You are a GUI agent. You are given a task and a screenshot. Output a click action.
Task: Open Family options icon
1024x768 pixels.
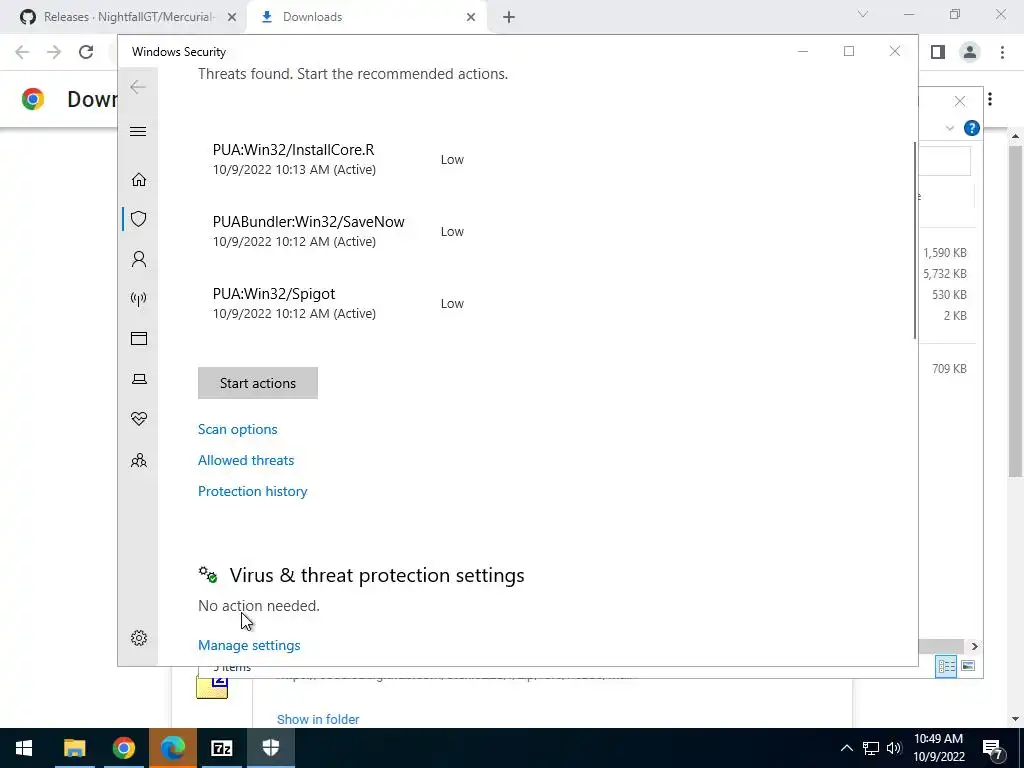tap(138, 460)
